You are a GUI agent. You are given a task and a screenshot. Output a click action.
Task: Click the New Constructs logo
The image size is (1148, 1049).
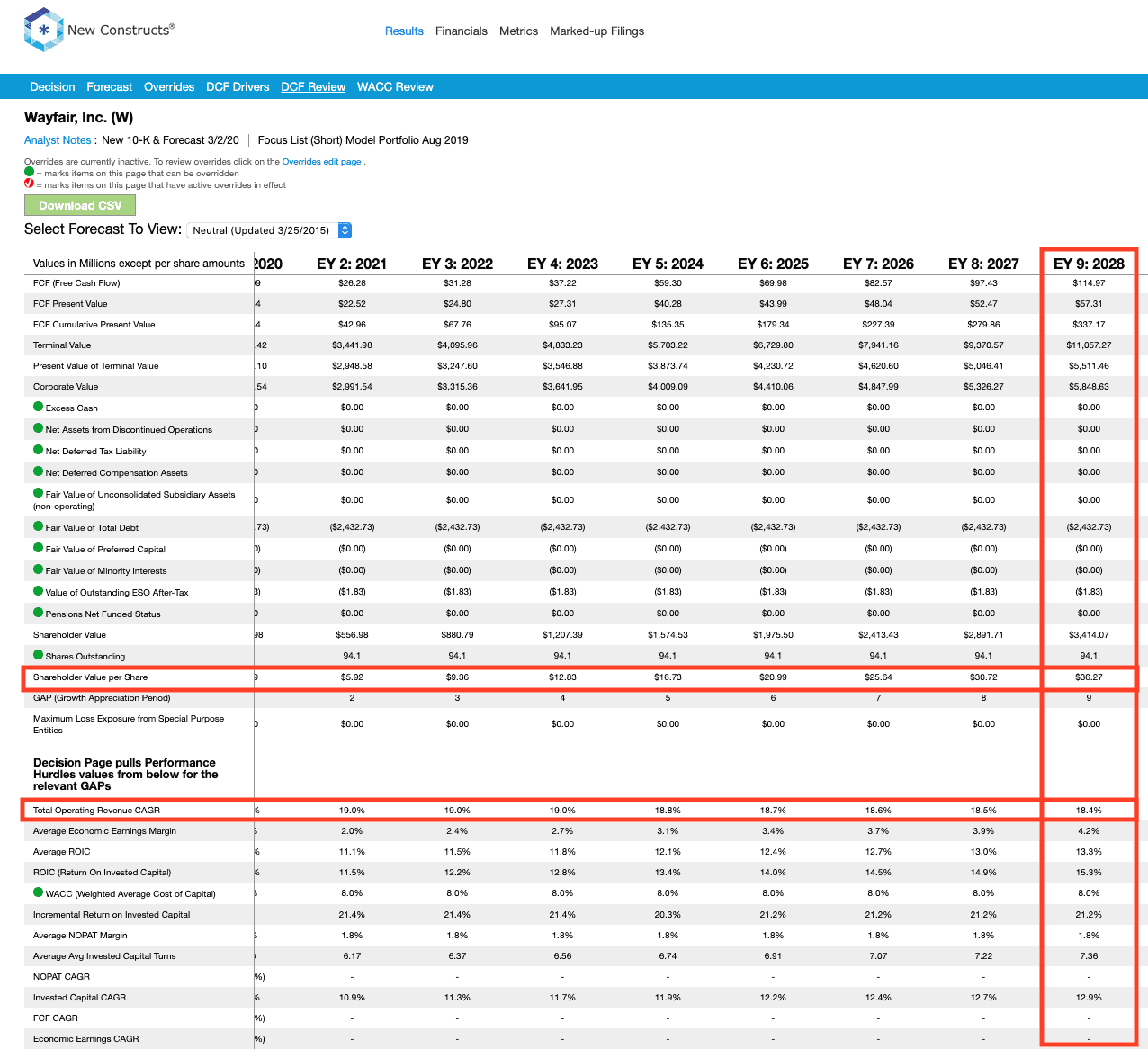point(99,30)
